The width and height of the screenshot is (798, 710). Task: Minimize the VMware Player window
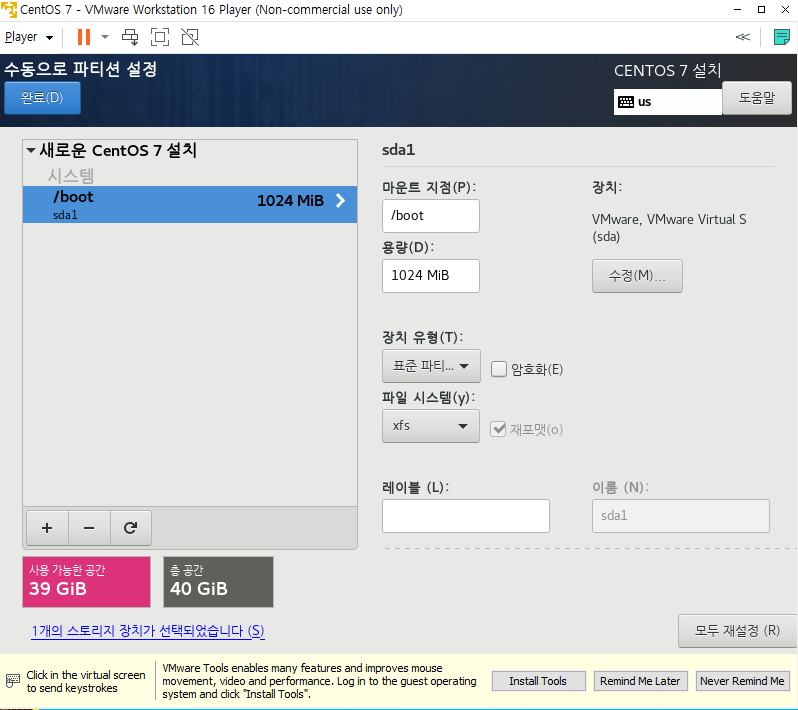coord(737,10)
